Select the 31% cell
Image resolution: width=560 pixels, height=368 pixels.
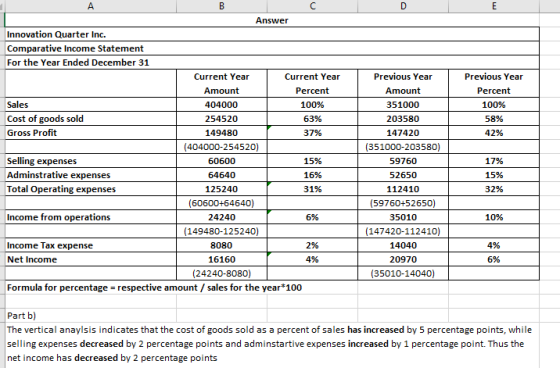pyautogui.click(x=312, y=189)
